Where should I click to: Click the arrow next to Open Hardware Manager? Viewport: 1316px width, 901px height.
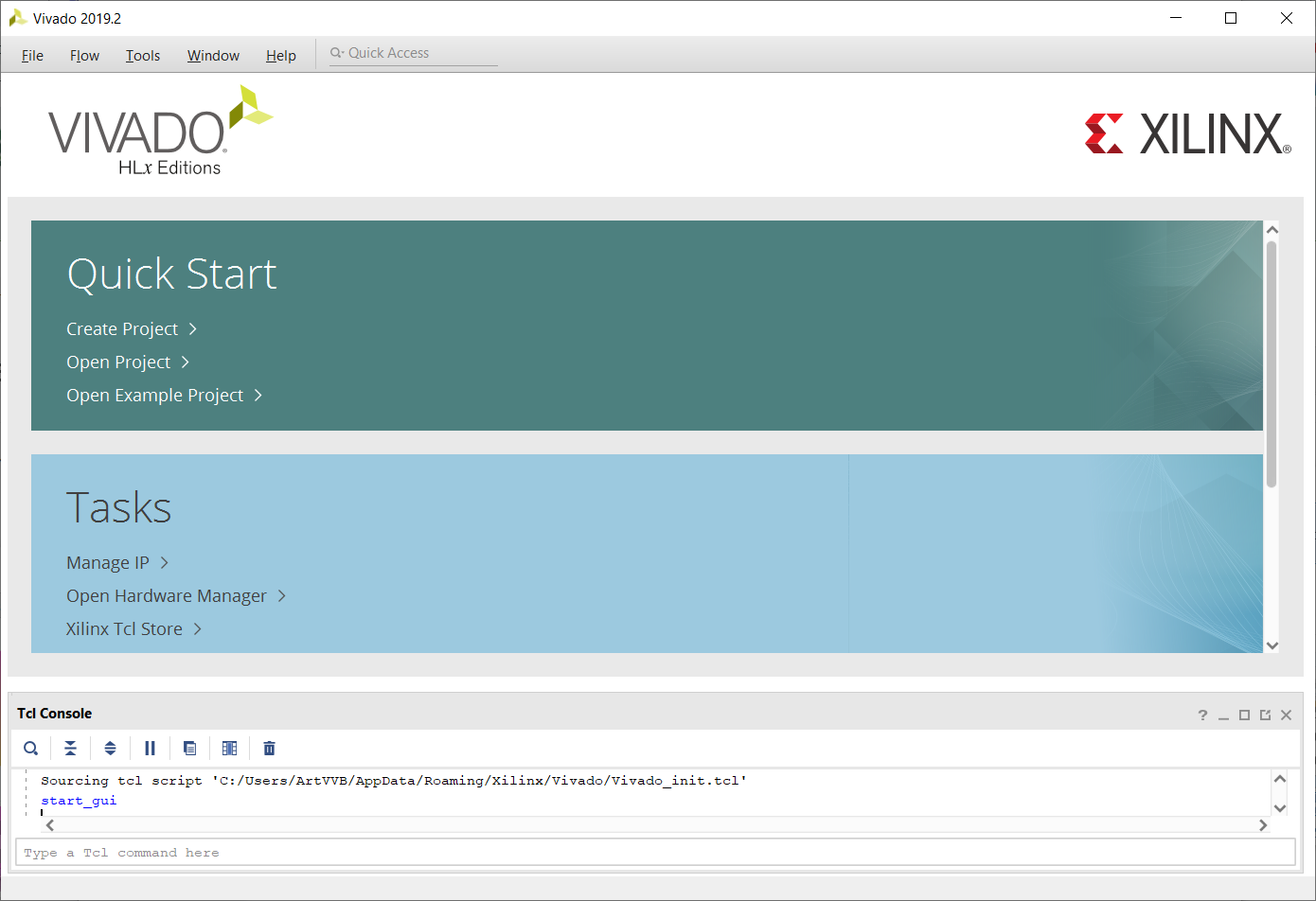coord(281,596)
